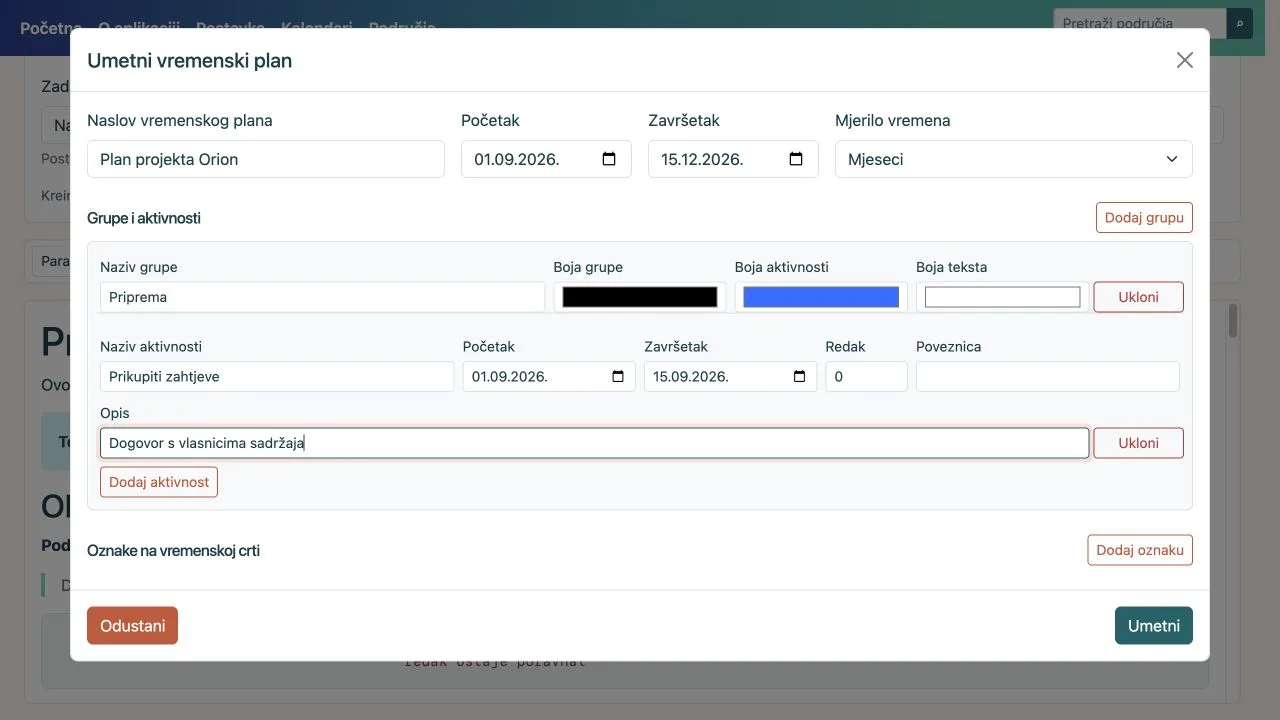Focus the Naziv grupe field
The height and width of the screenshot is (720, 1280).
point(322,297)
